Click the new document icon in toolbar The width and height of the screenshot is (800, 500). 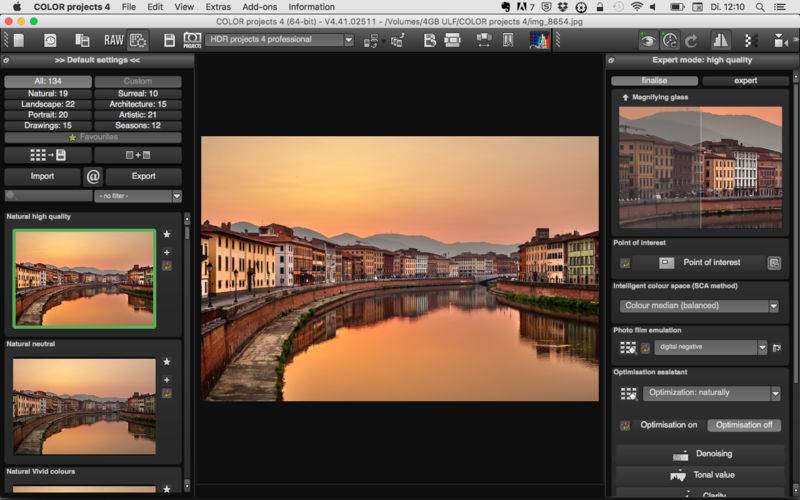click(19, 40)
